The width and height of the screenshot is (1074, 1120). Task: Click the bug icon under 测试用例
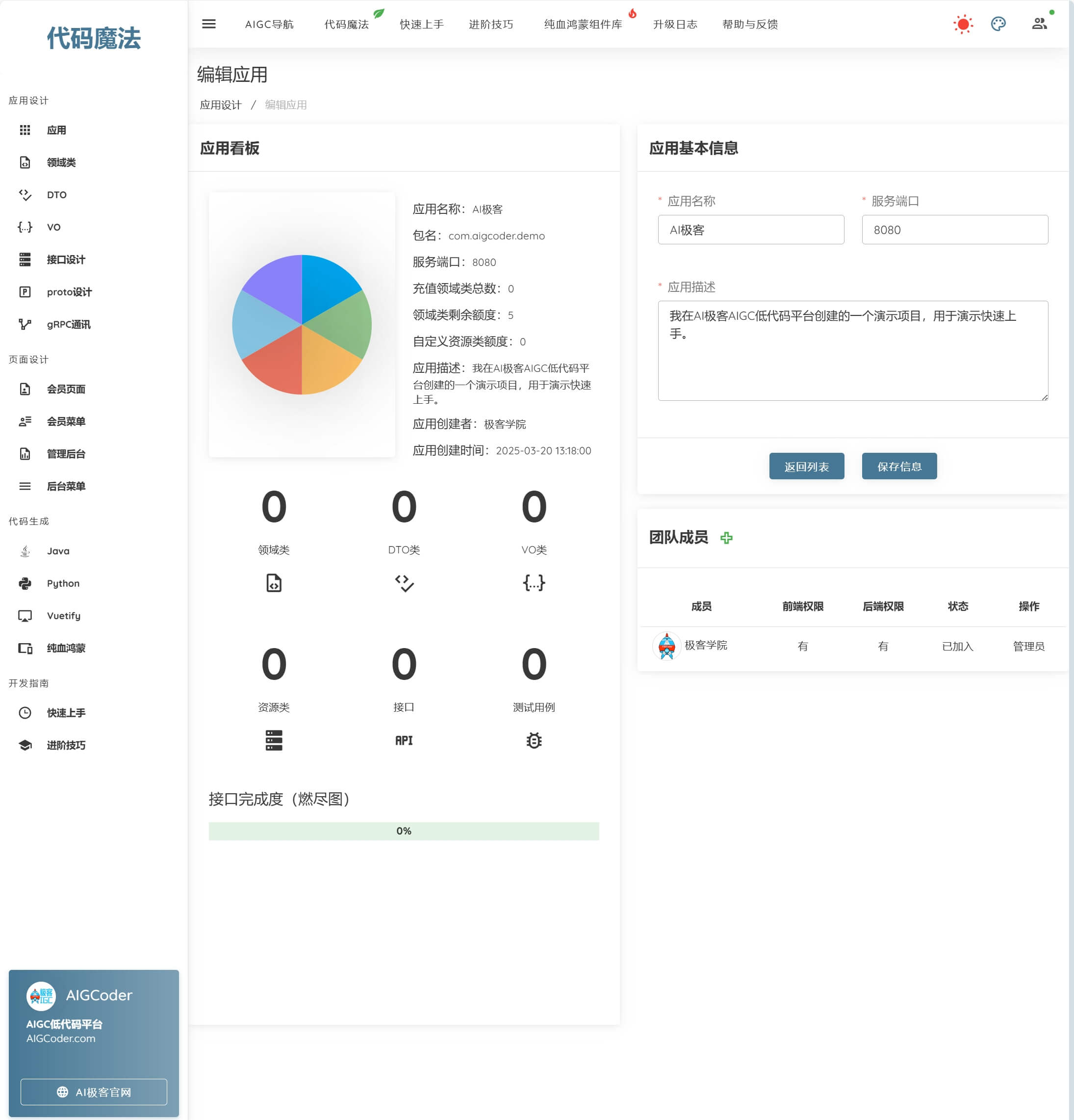click(534, 741)
